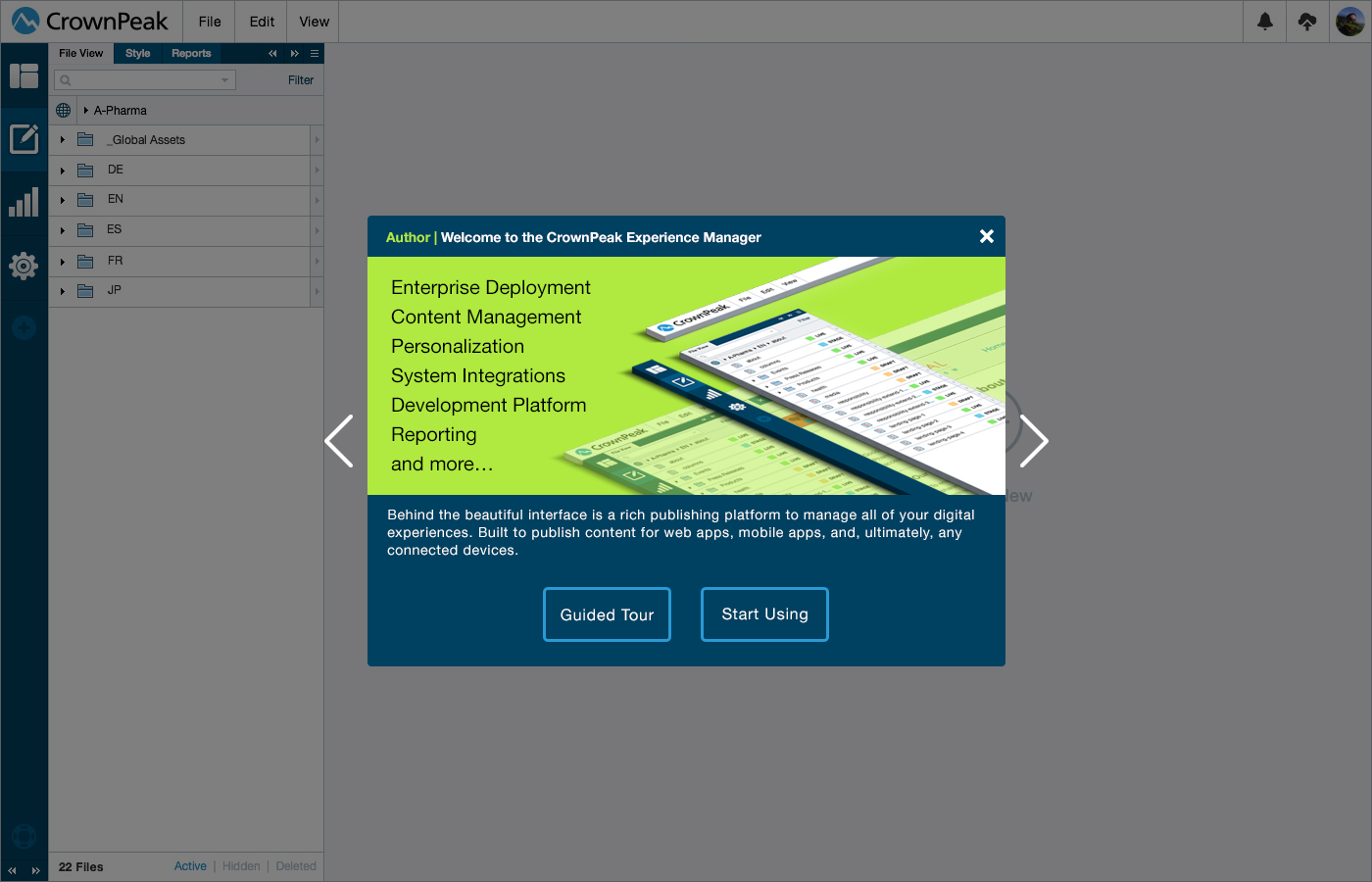The width and height of the screenshot is (1372, 882).
Task: Expand the FR folder tree arrow
Action: click(x=63, y=262)
